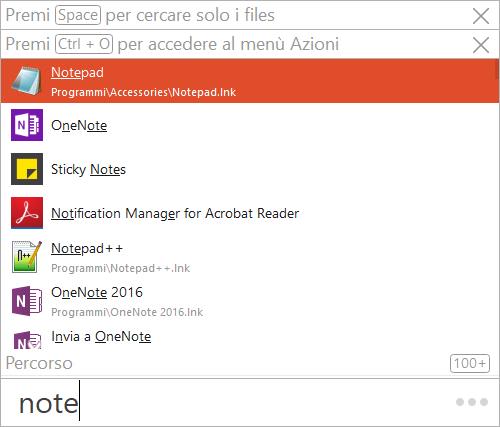500x427 pixels.
Task: Click the Space key hint
Action: pos(78,15)
